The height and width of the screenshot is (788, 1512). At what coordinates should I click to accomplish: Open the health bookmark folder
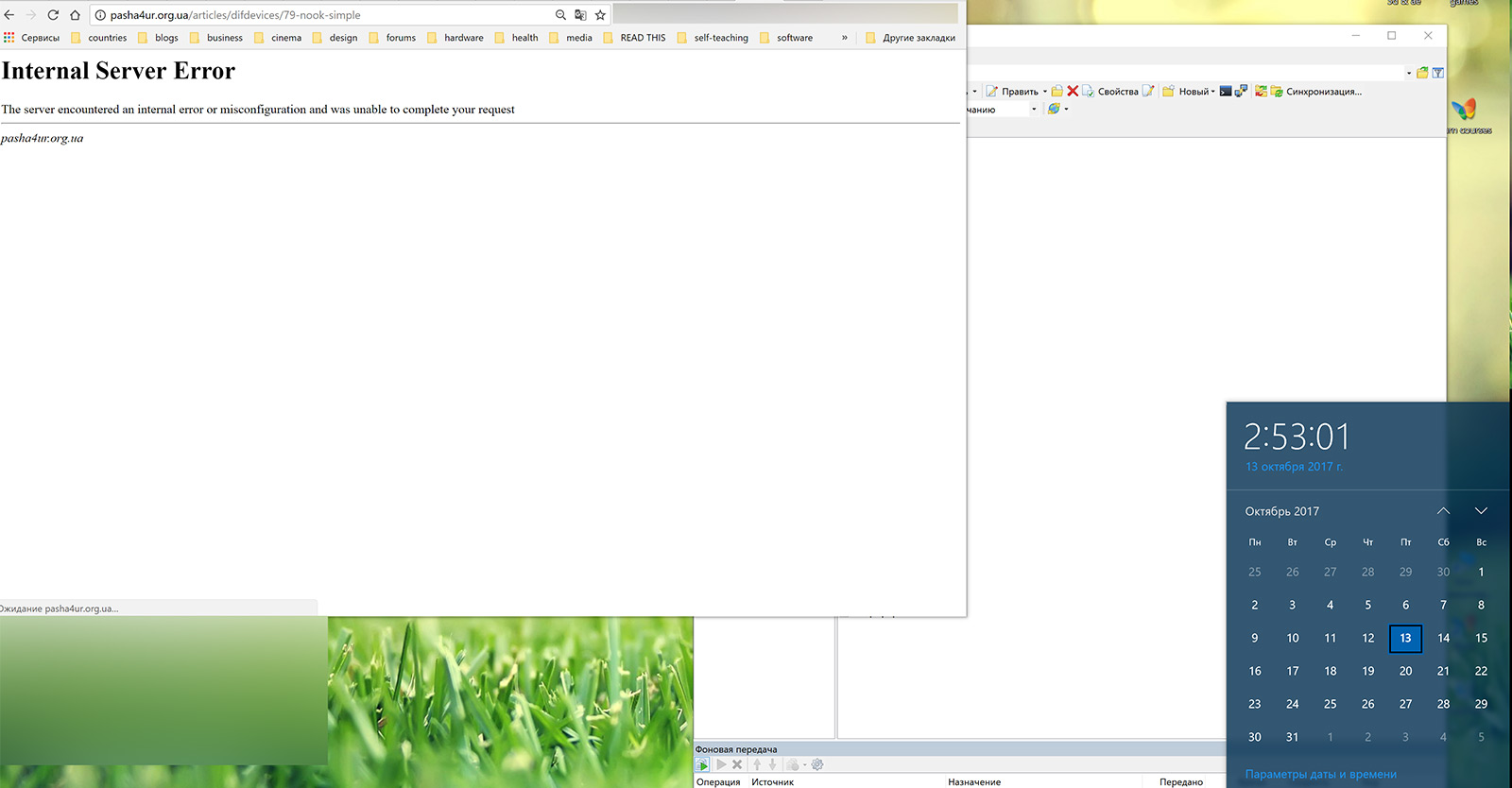pos(517,38)
